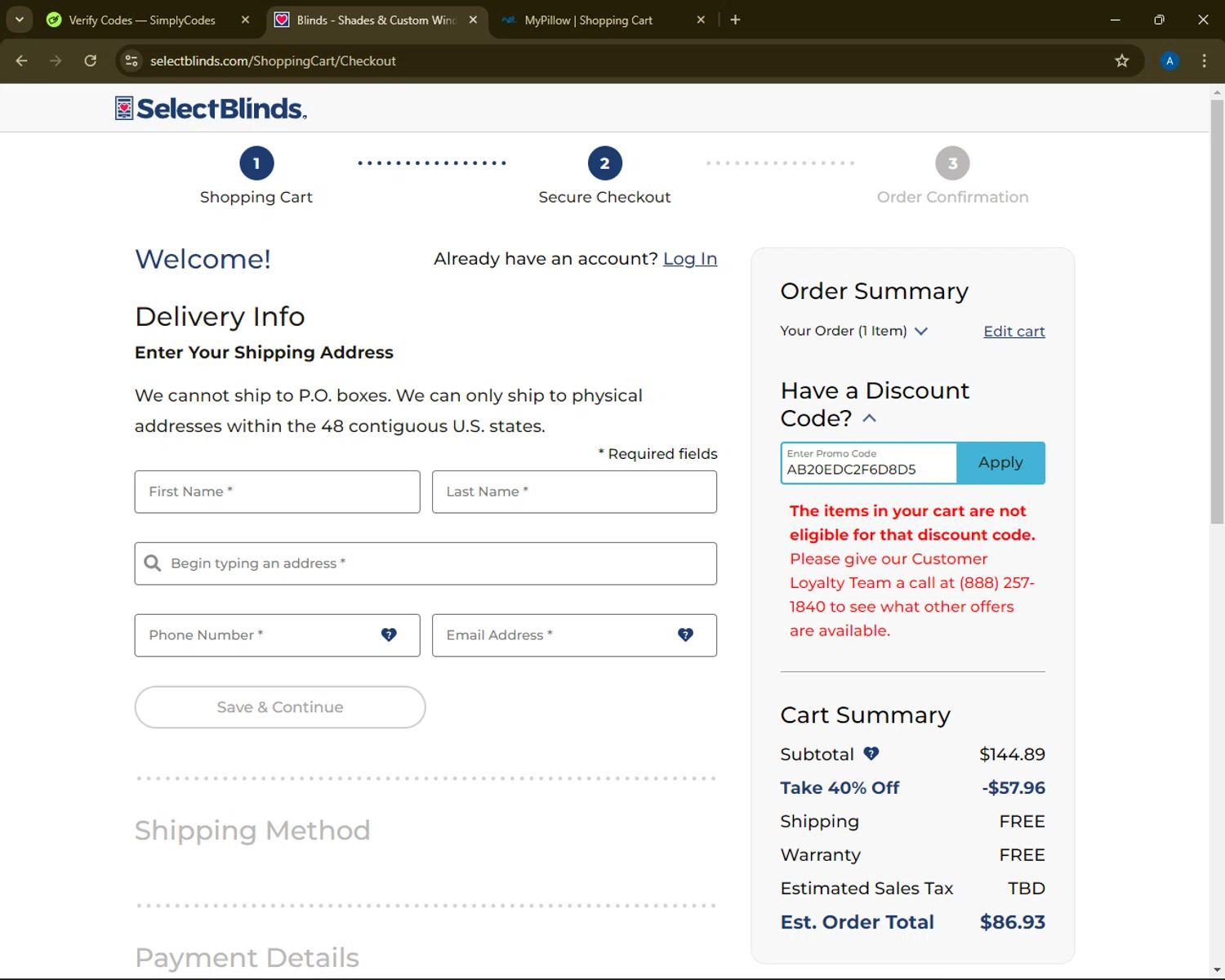
Task: Open the Chrome profile avatar
Action: pos(1169,60)
